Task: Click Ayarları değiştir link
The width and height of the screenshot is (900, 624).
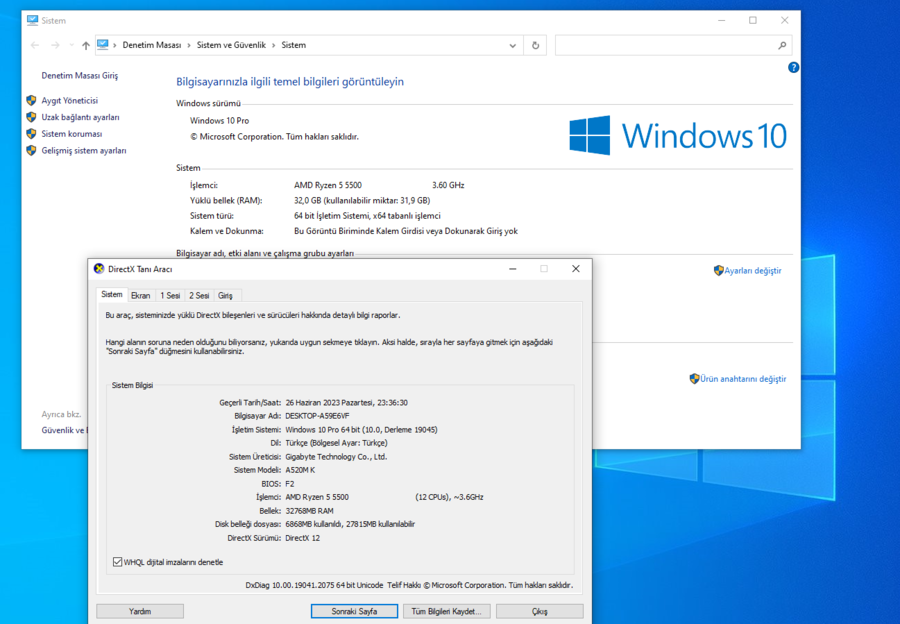Action: pyautogui.click(x=752, y=270)
